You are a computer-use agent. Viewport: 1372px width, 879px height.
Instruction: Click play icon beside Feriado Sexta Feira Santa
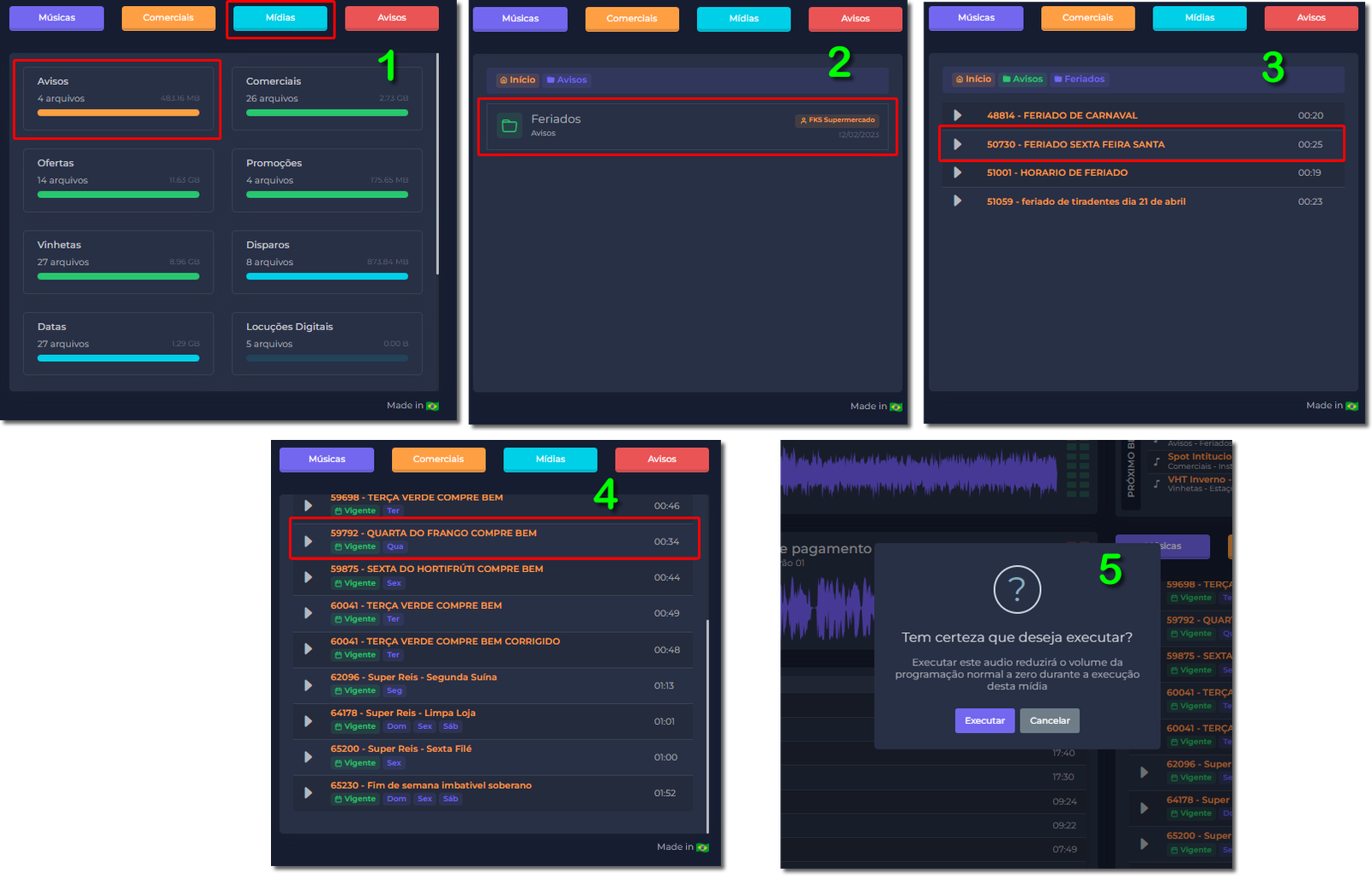coord(958,144)
